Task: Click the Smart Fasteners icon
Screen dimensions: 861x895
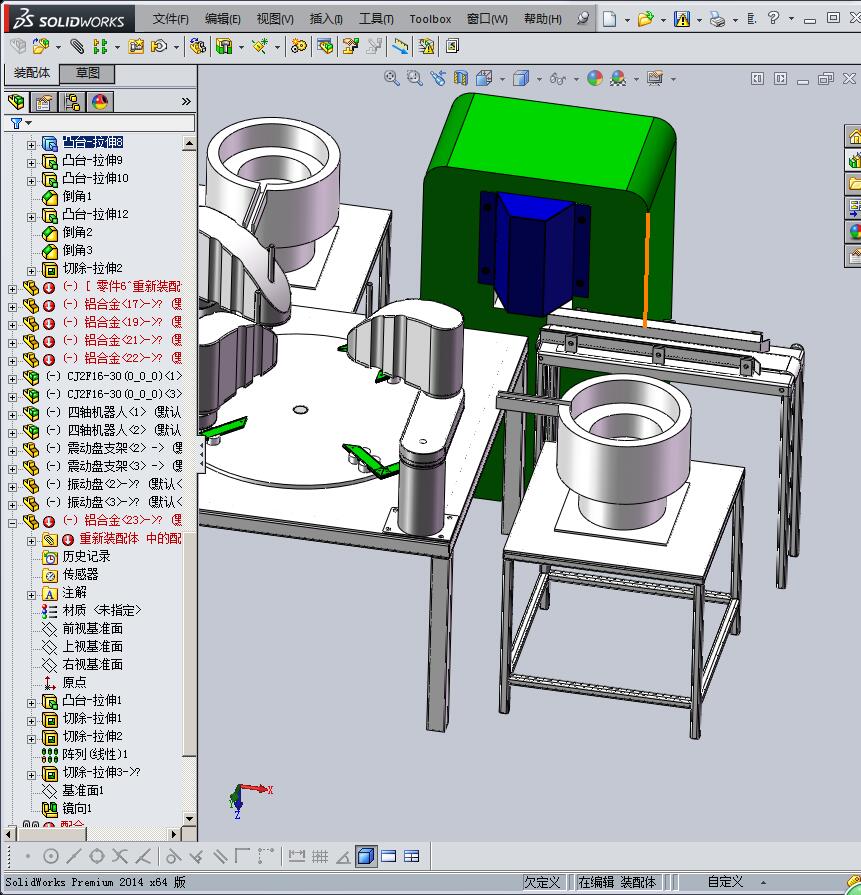Action: [136, 46]
